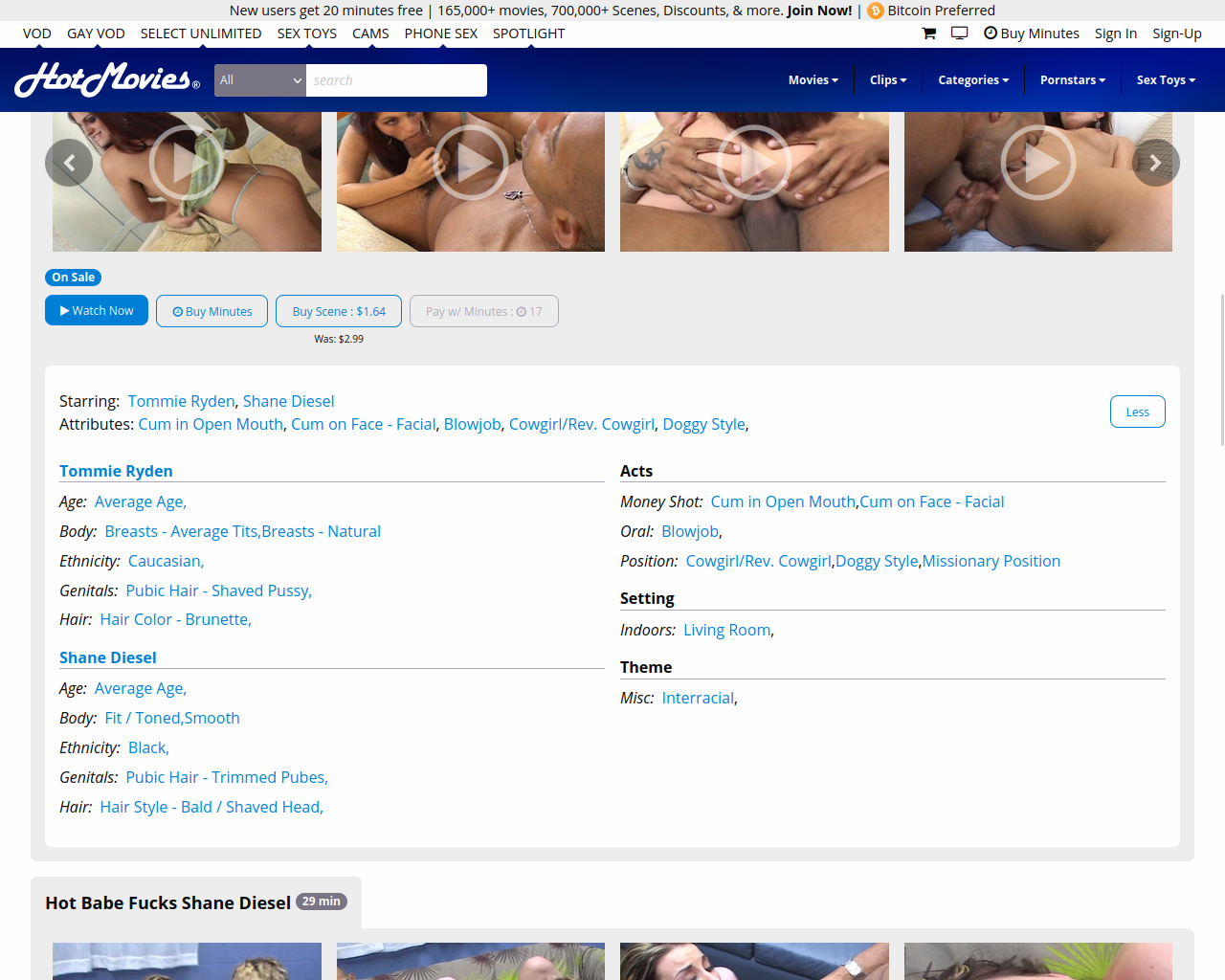Open the VOD tab

click(x=37, y=33)
